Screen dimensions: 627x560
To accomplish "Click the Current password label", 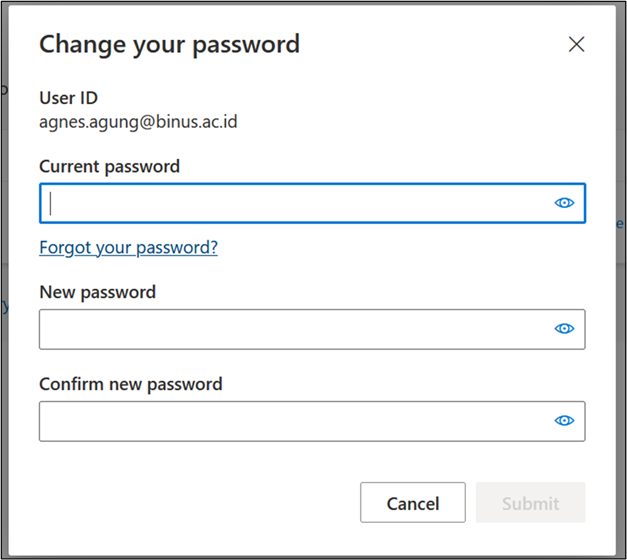I will 109,166.
